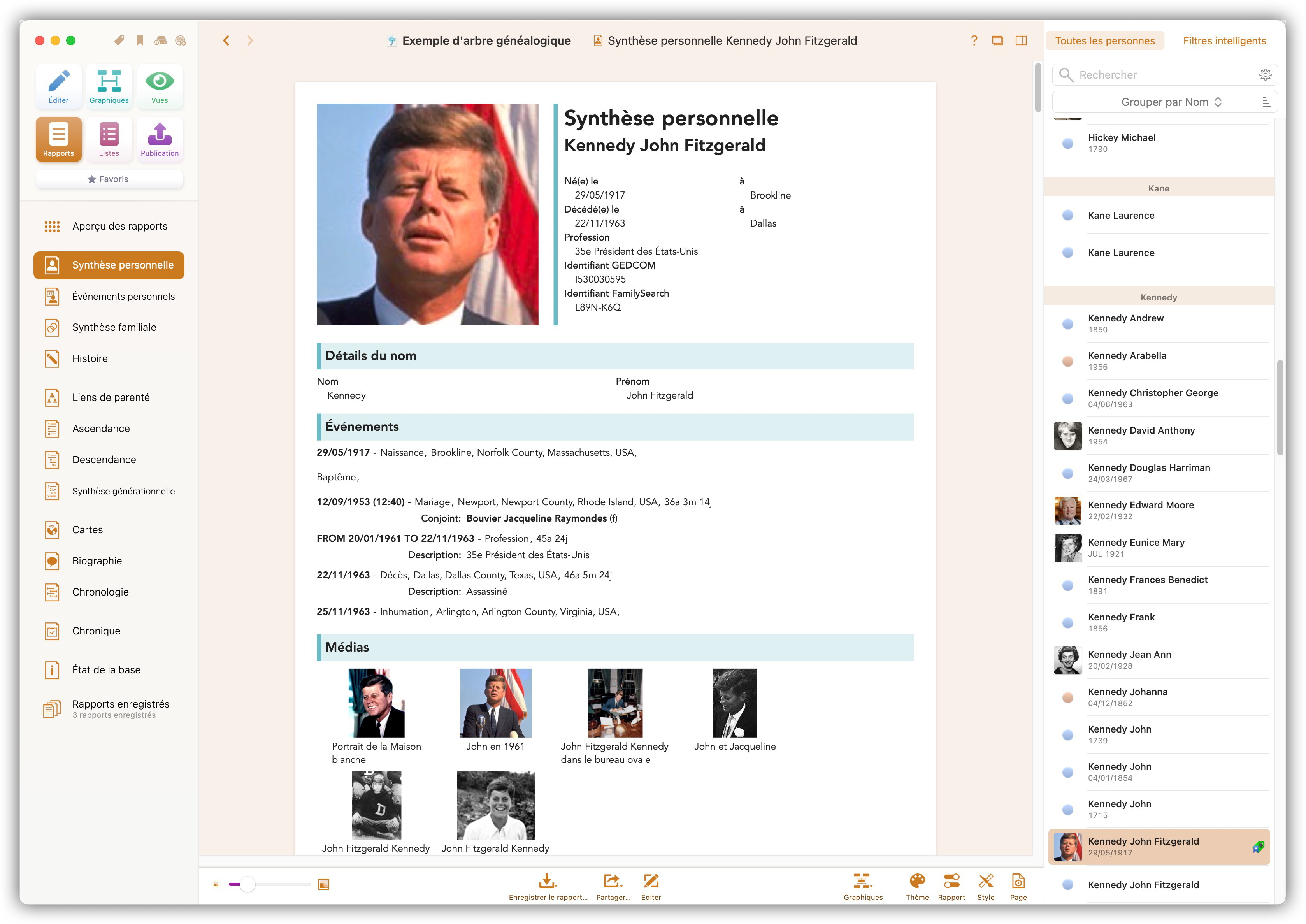The height and width of the screenshot is (924, 1306).
Task: Click the list sort order icon
Action: coord(1266,102)
